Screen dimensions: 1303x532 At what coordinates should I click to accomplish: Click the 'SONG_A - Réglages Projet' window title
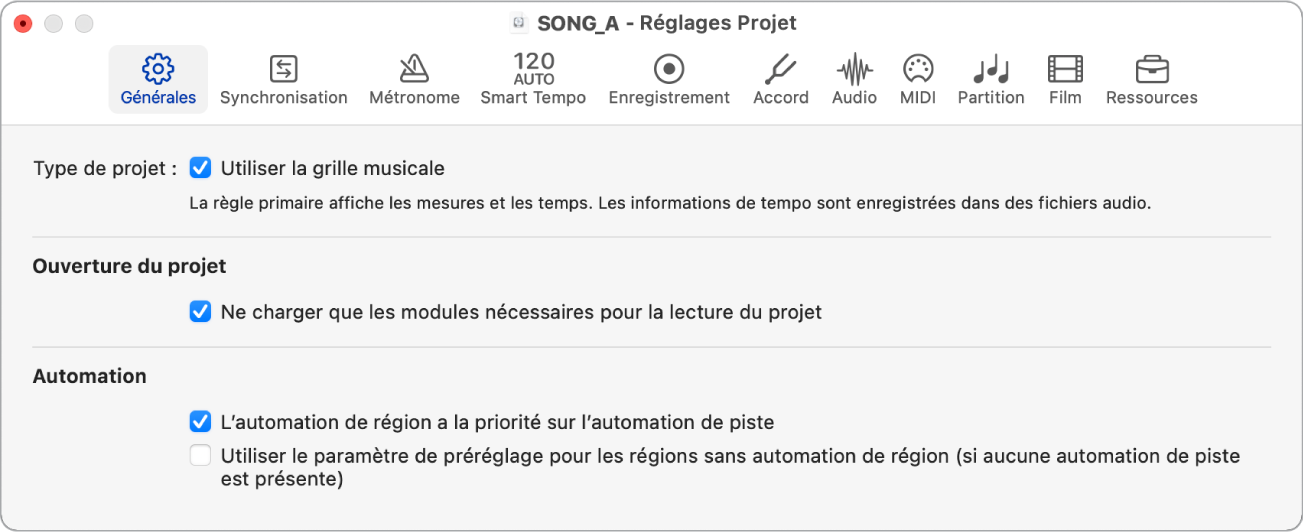point(667,22)
